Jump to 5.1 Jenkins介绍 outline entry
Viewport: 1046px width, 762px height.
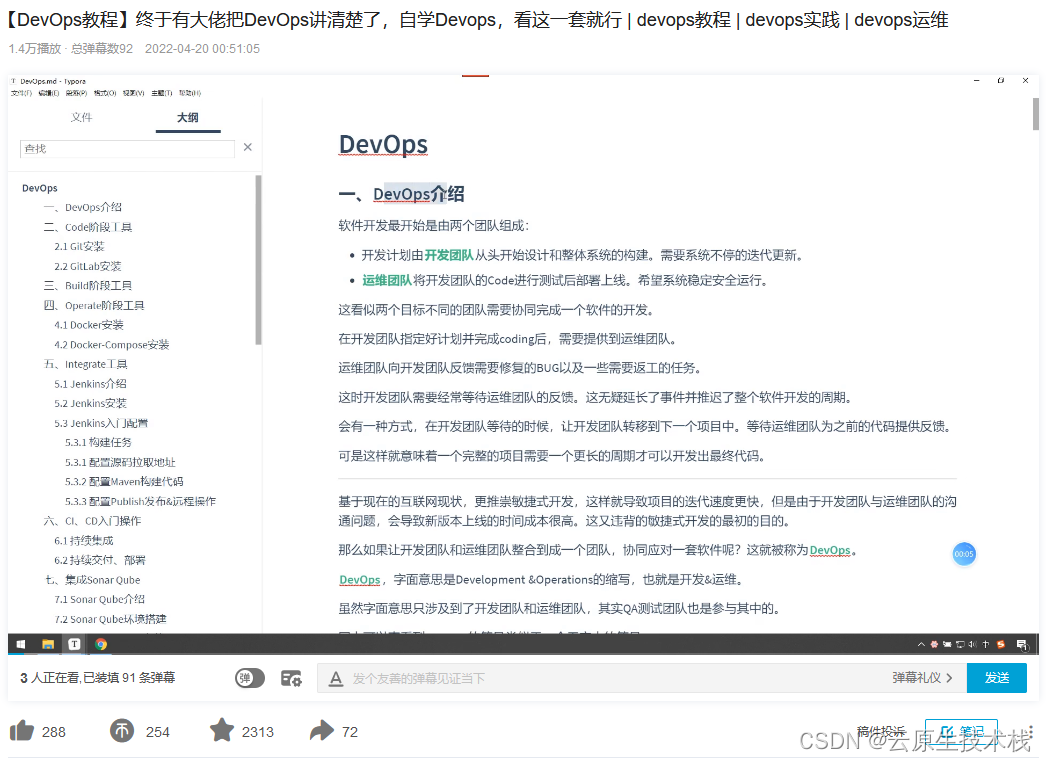click(x=90, y=384)
